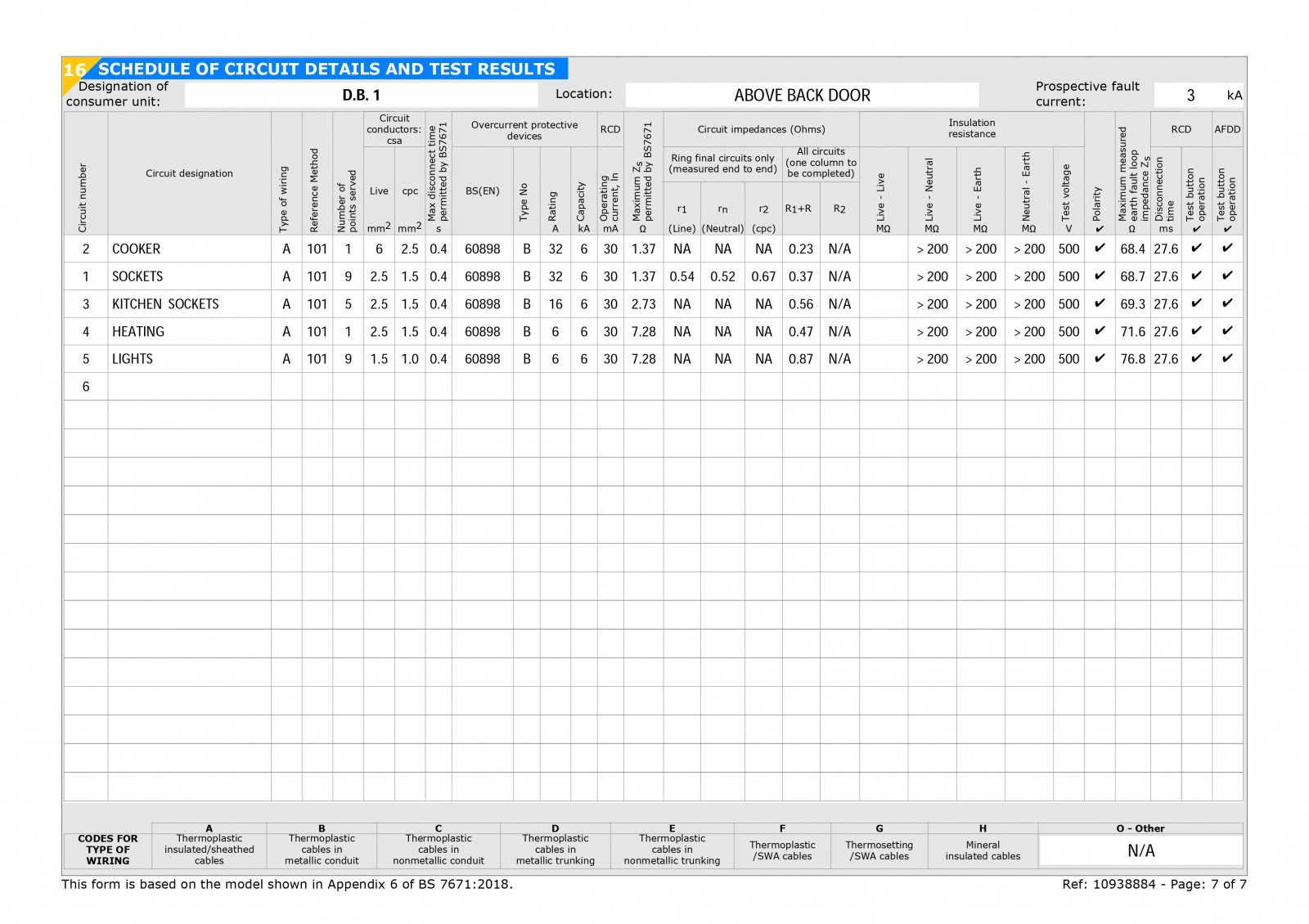Click the maximum Zs value 2.73
Viewport: 1309px width, 924px height.
[643, 304]
